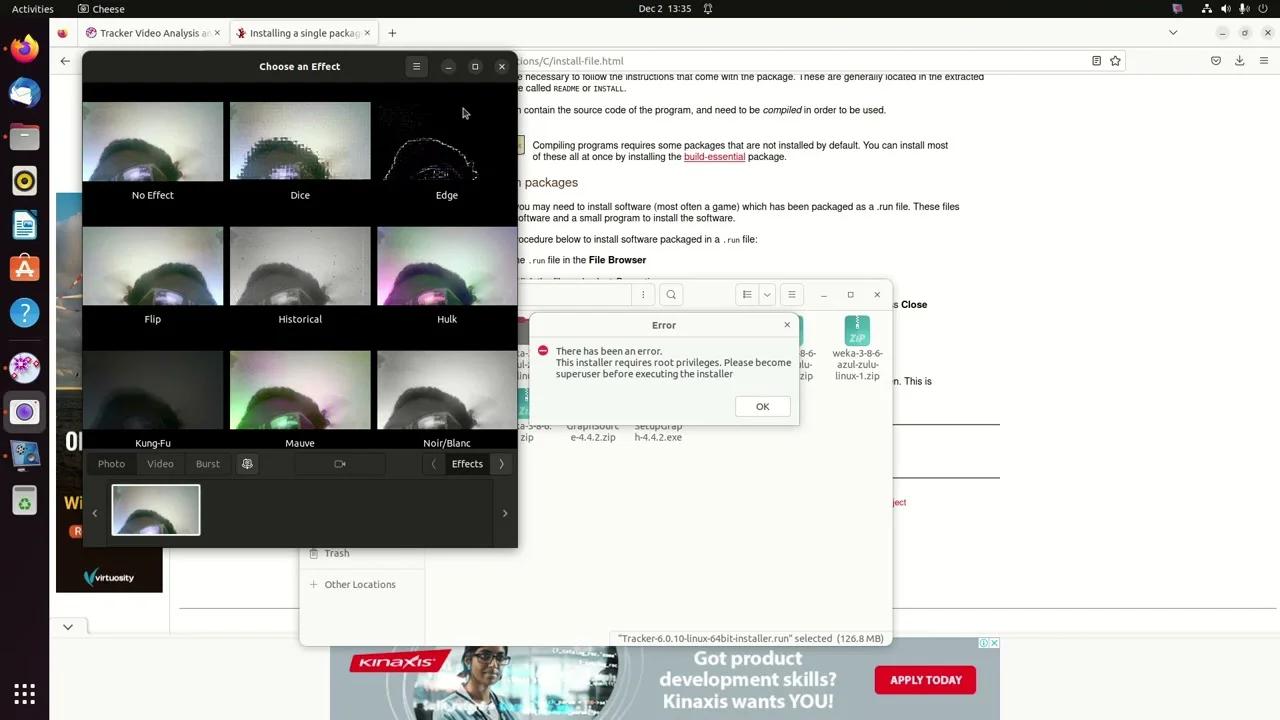
Task: Collapse the panel using the bottom-left chevron
Action: point(67,626)
